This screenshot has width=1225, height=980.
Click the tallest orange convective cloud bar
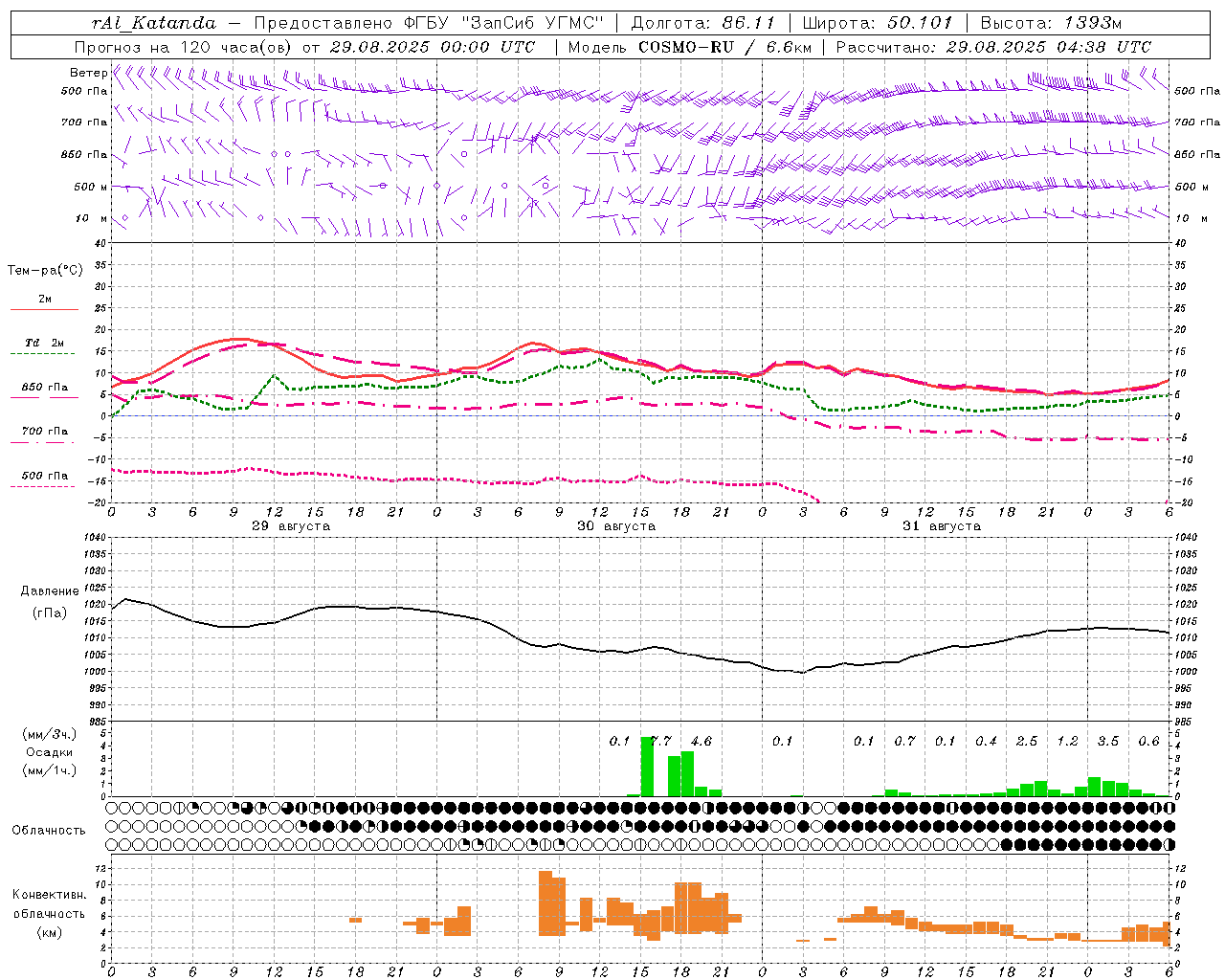pyautogui.click(x=546, y=902)
